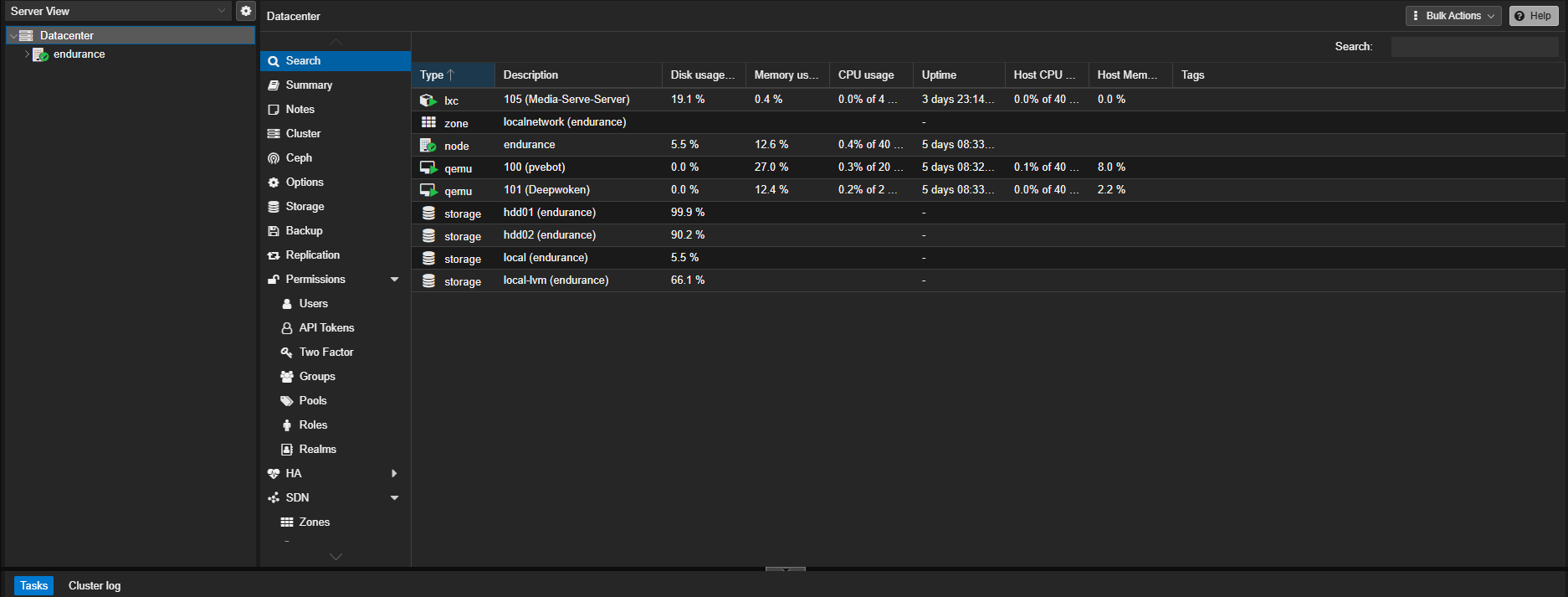1568x597 pixels.
Task: Sort by the Tags column header
Action: click(x=1368, y=75)
